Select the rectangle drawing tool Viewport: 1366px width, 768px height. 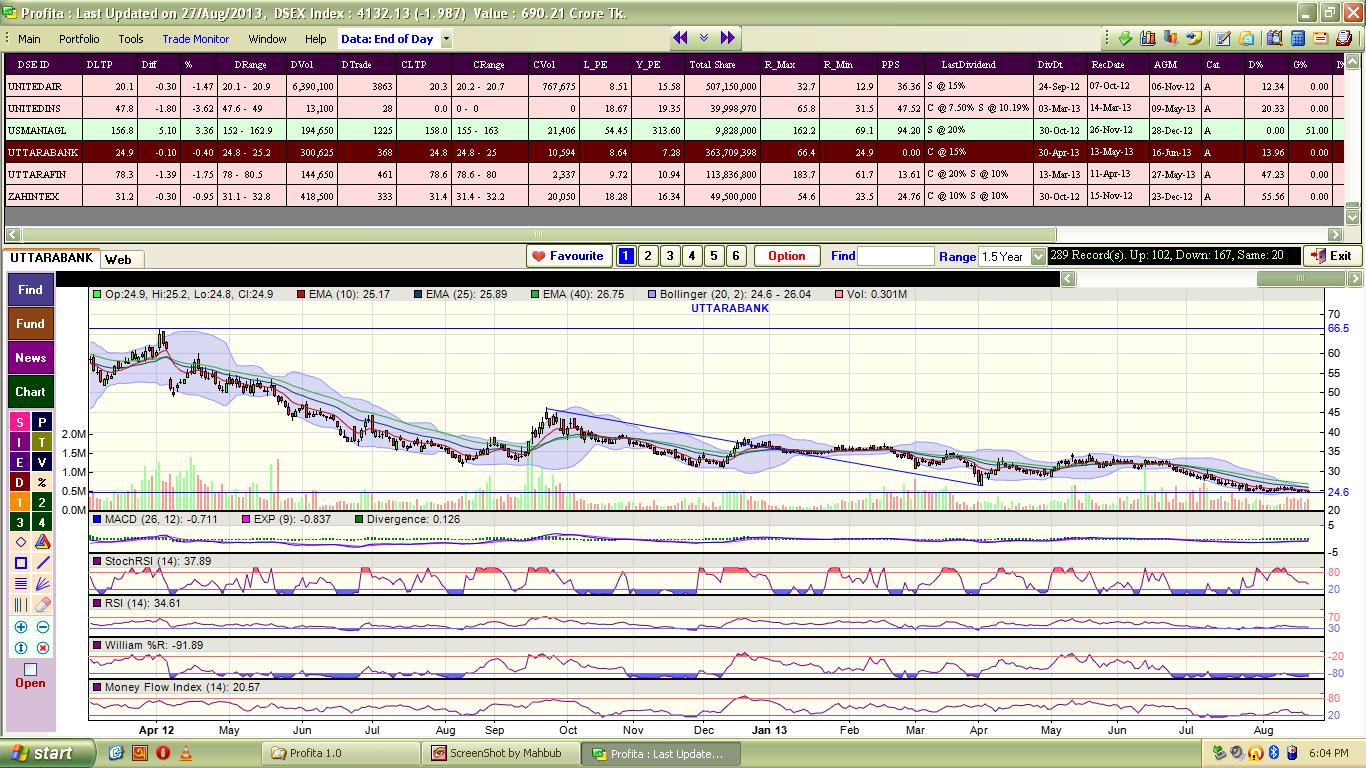(x=20, y=563)
